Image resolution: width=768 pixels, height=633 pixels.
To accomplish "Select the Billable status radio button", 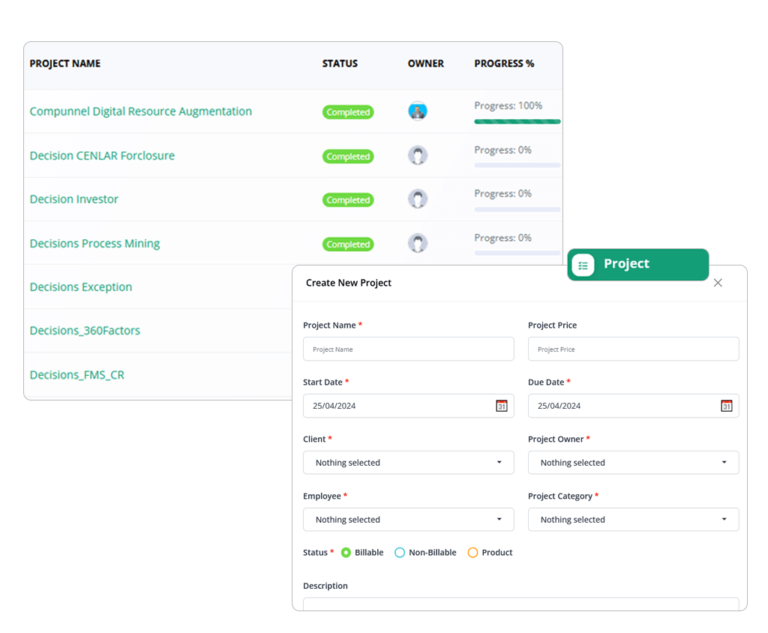I will 346,552.
